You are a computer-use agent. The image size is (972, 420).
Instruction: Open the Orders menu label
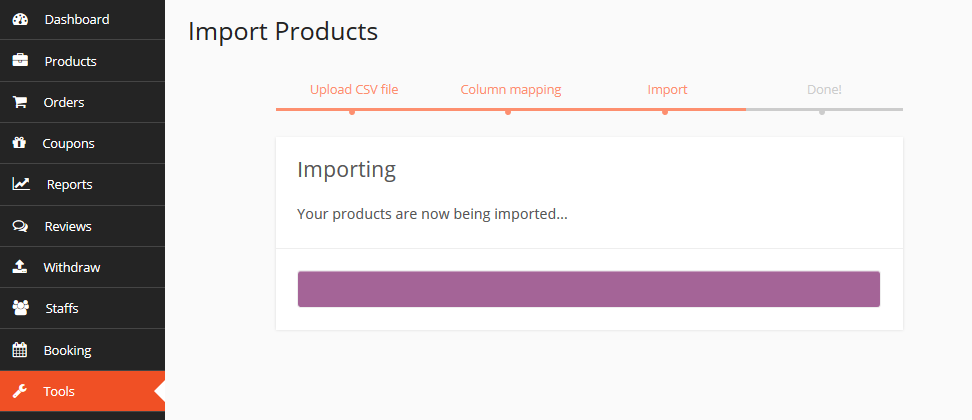point(64,102)
